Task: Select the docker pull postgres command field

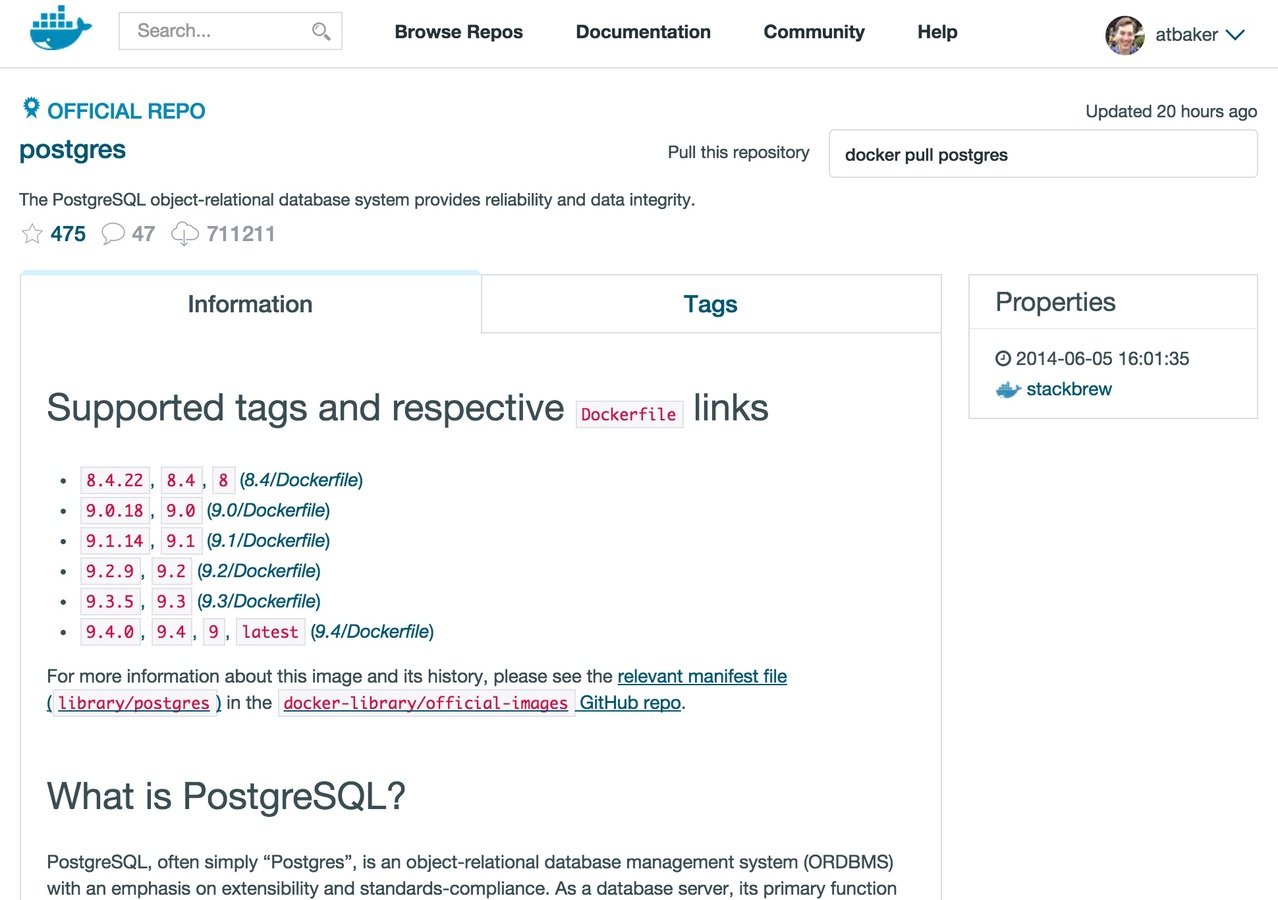Action: click(1043, 154)
